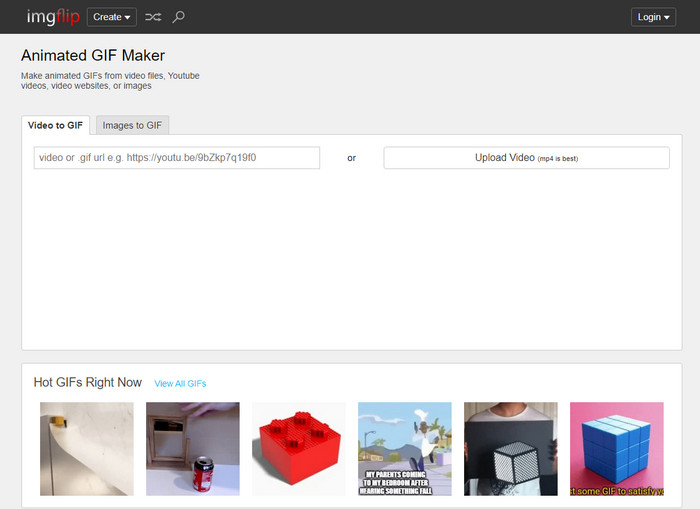Open the View All GIFs link
This screenshot has width=700, height=509.
click(x=180, y=384)
